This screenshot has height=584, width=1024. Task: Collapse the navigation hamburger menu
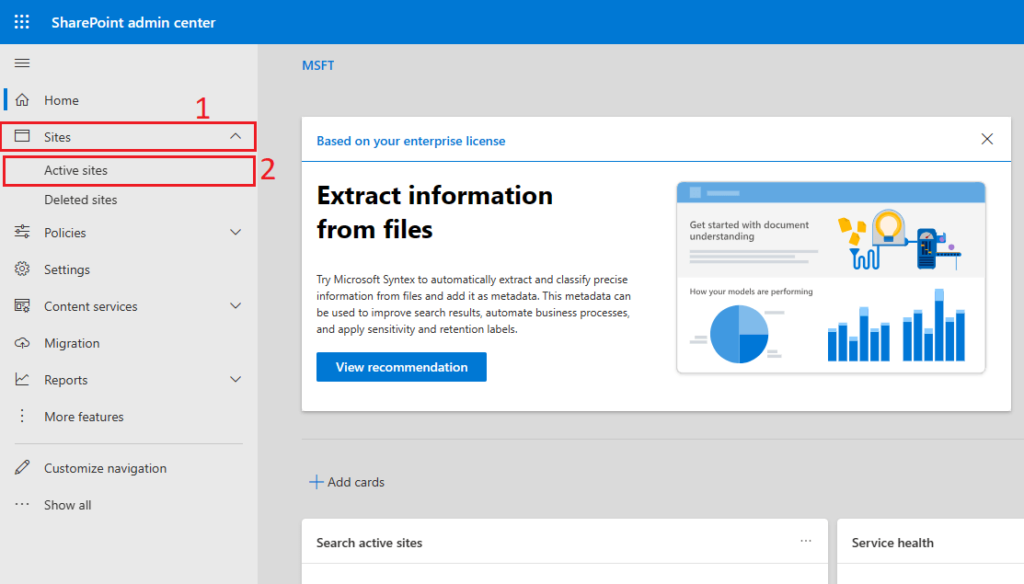tap(22, 63)
